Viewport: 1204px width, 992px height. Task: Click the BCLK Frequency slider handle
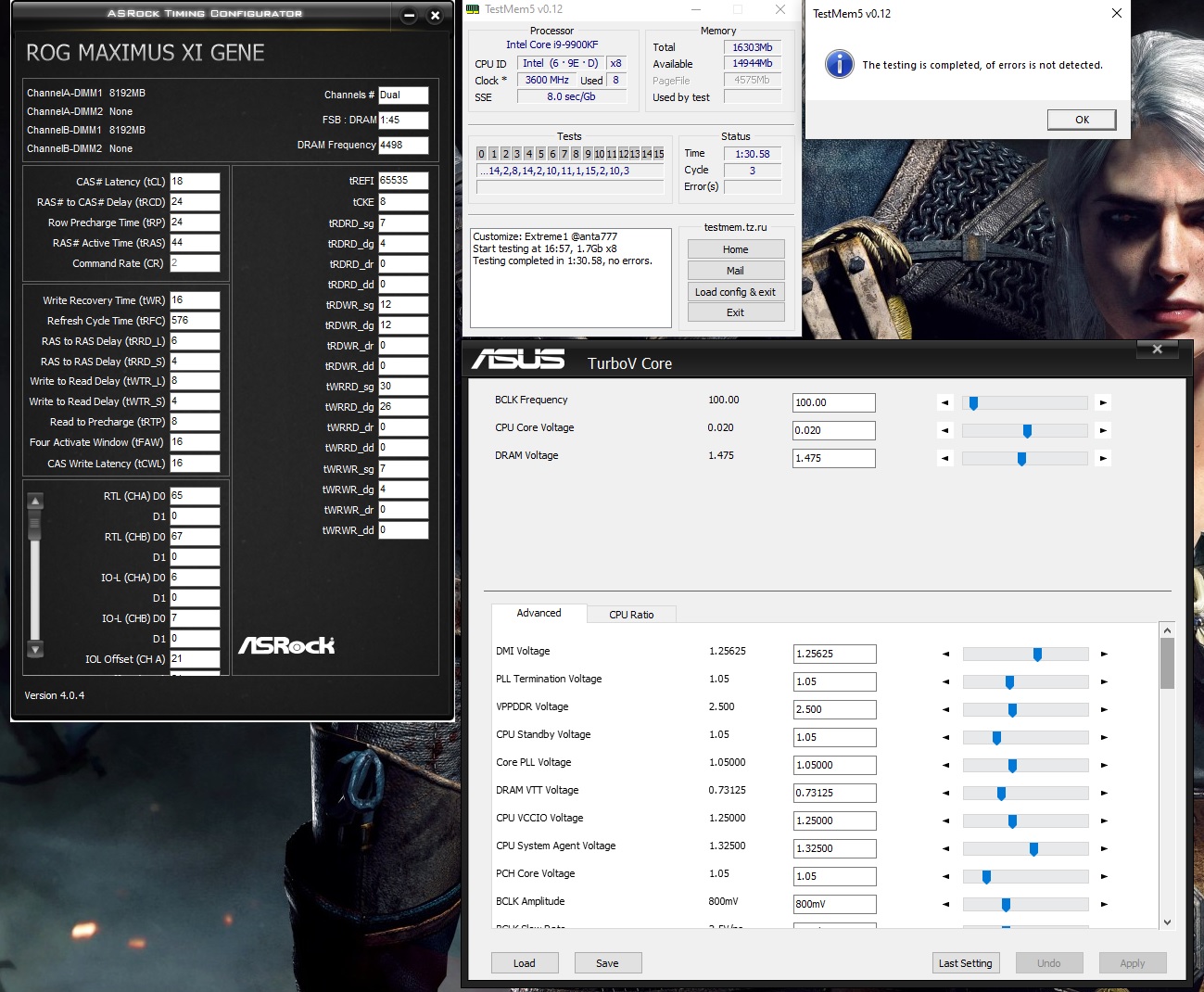[973, 403]
